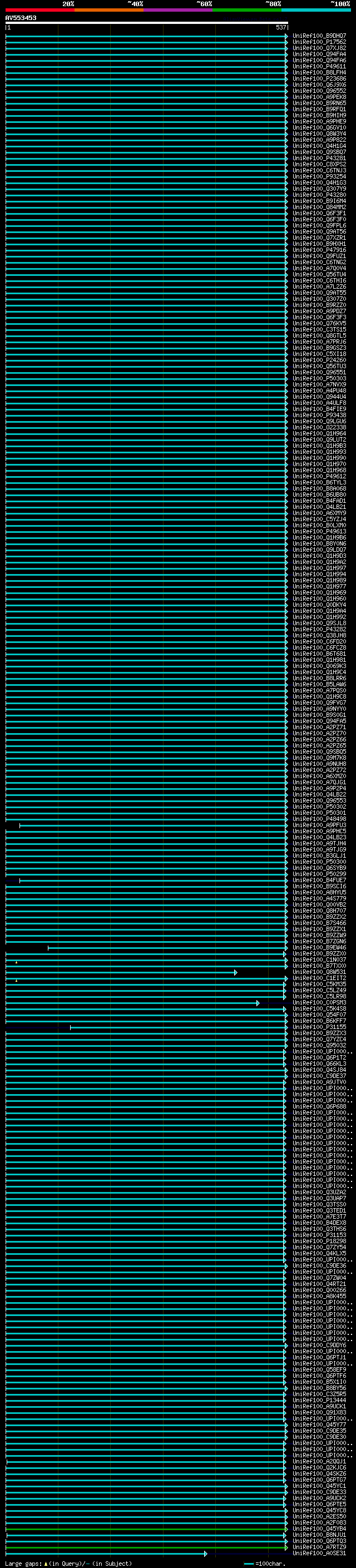Select the UniRef100_B9HIH9 label
Image resolution: width=356 pixels, height=1568 pixels.
point(319,116)
